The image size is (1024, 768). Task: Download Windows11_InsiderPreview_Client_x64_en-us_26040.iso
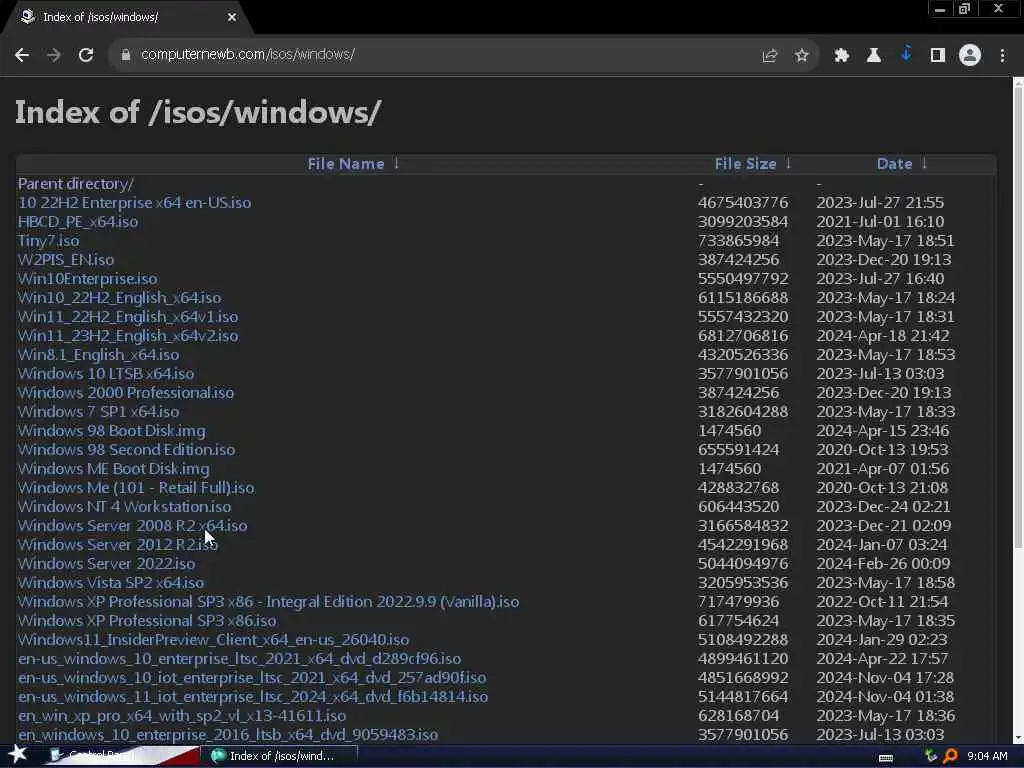(214, 639)
